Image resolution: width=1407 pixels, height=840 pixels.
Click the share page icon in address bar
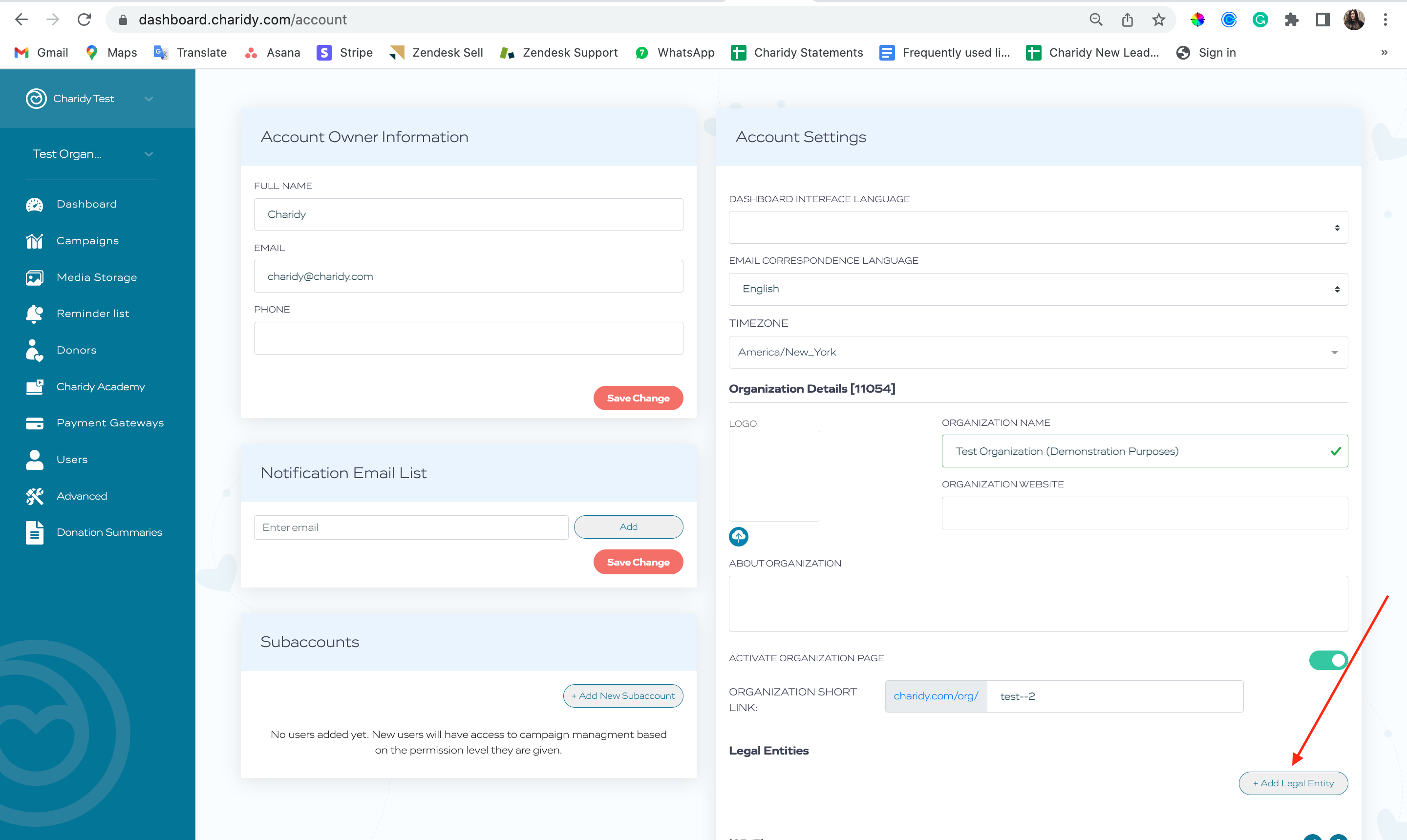(x=1127, y=20)
